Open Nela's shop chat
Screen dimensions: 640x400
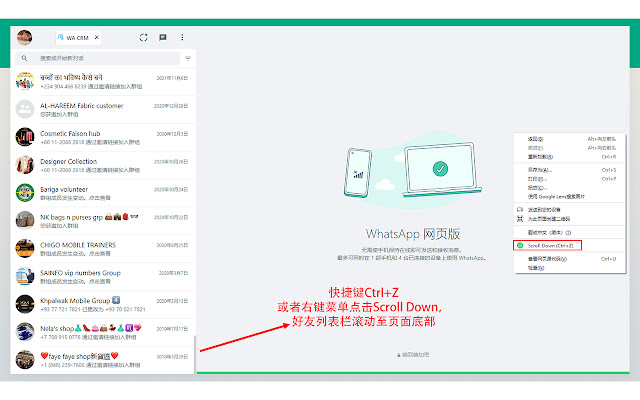point(103,332)
